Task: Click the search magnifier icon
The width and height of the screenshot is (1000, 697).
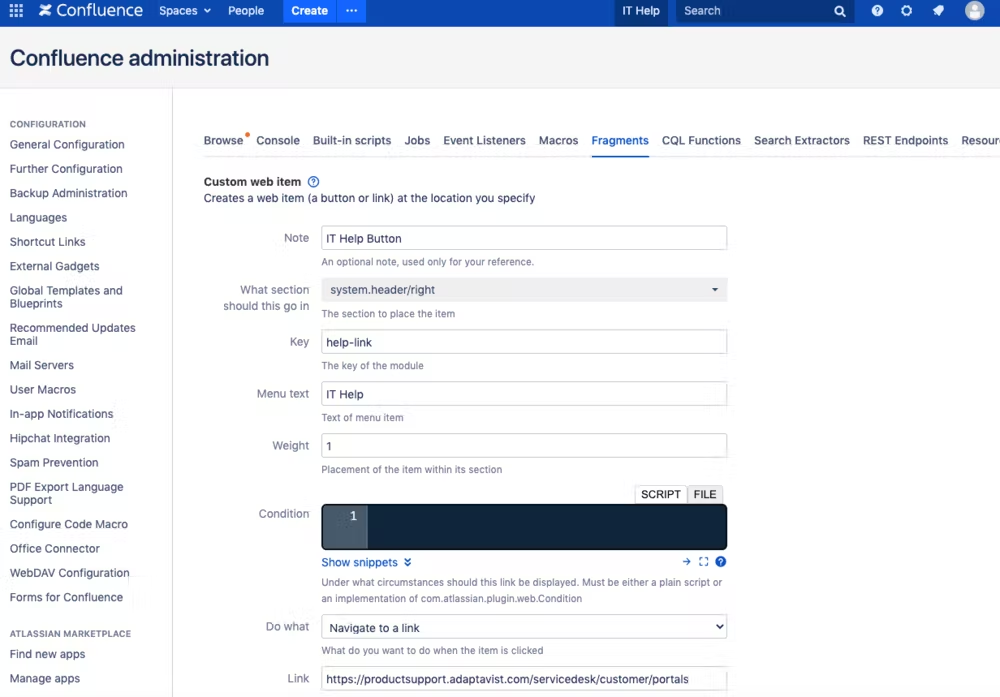Action: click(839, 11)
